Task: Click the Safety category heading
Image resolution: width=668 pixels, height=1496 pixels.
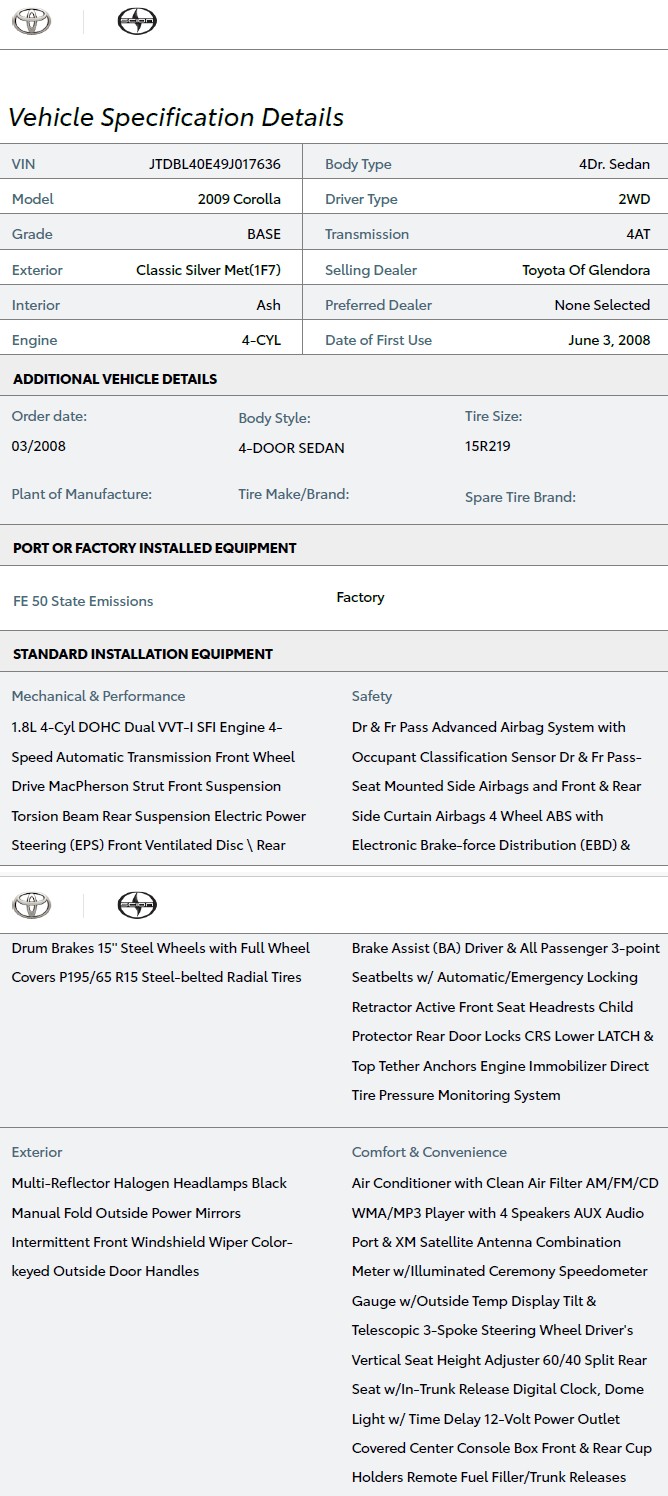Action: pyautogui.click(x=372, y=696)
